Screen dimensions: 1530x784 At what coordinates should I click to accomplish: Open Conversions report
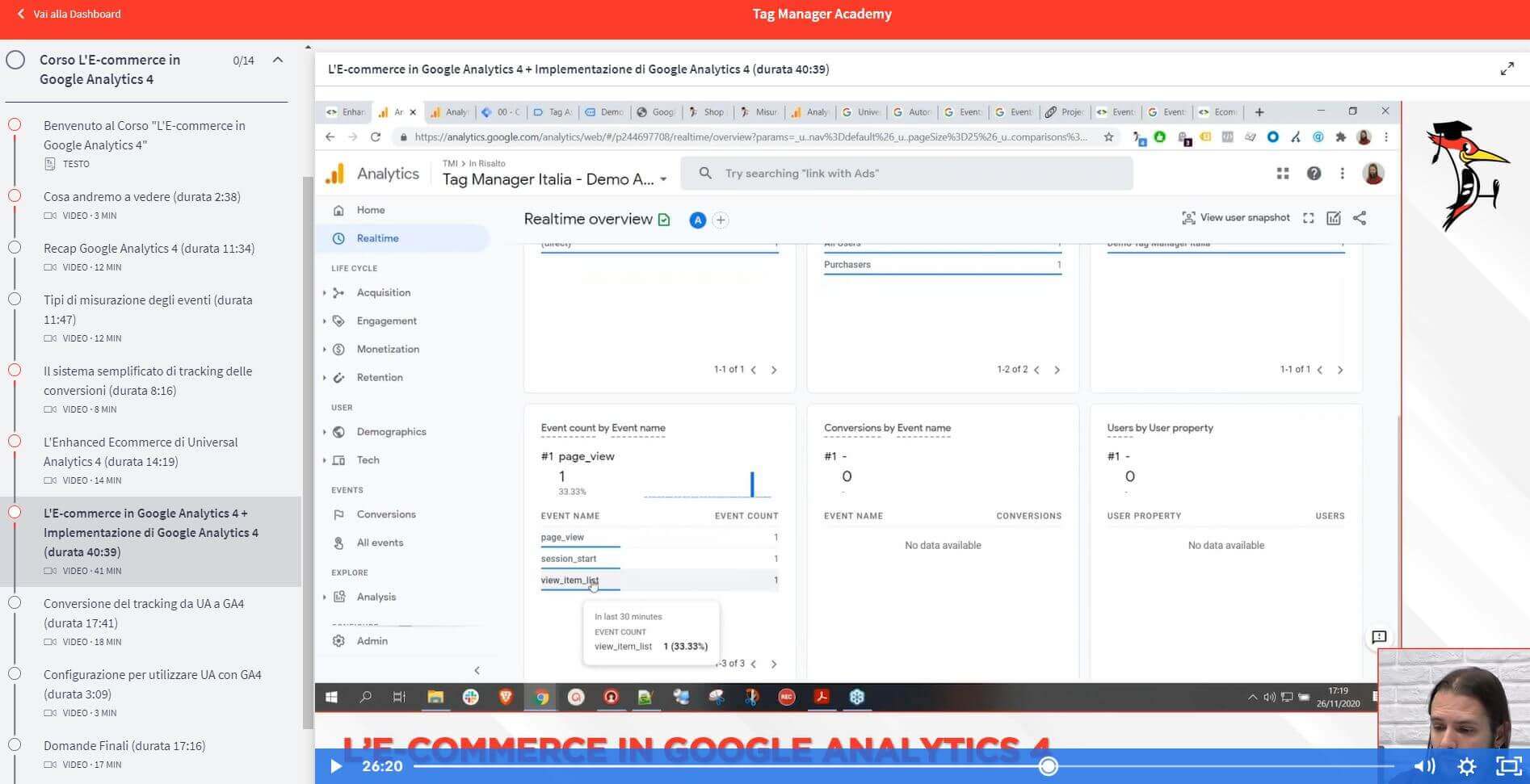pyautogui.click(x=386, y=514)
